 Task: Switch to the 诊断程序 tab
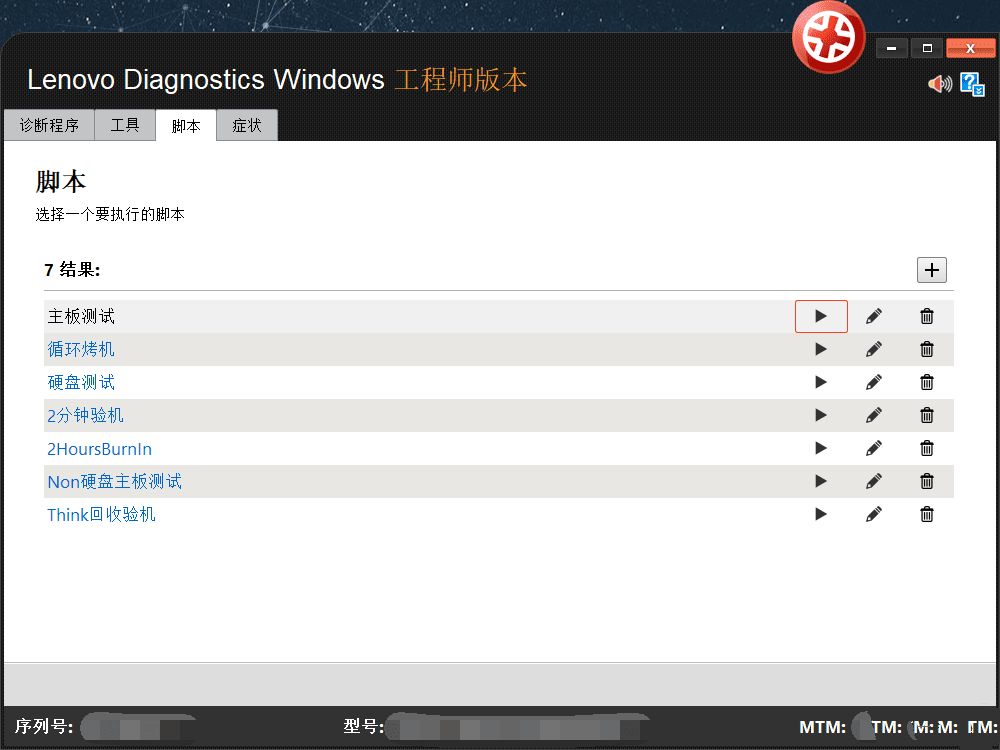[x=49, y=126]
